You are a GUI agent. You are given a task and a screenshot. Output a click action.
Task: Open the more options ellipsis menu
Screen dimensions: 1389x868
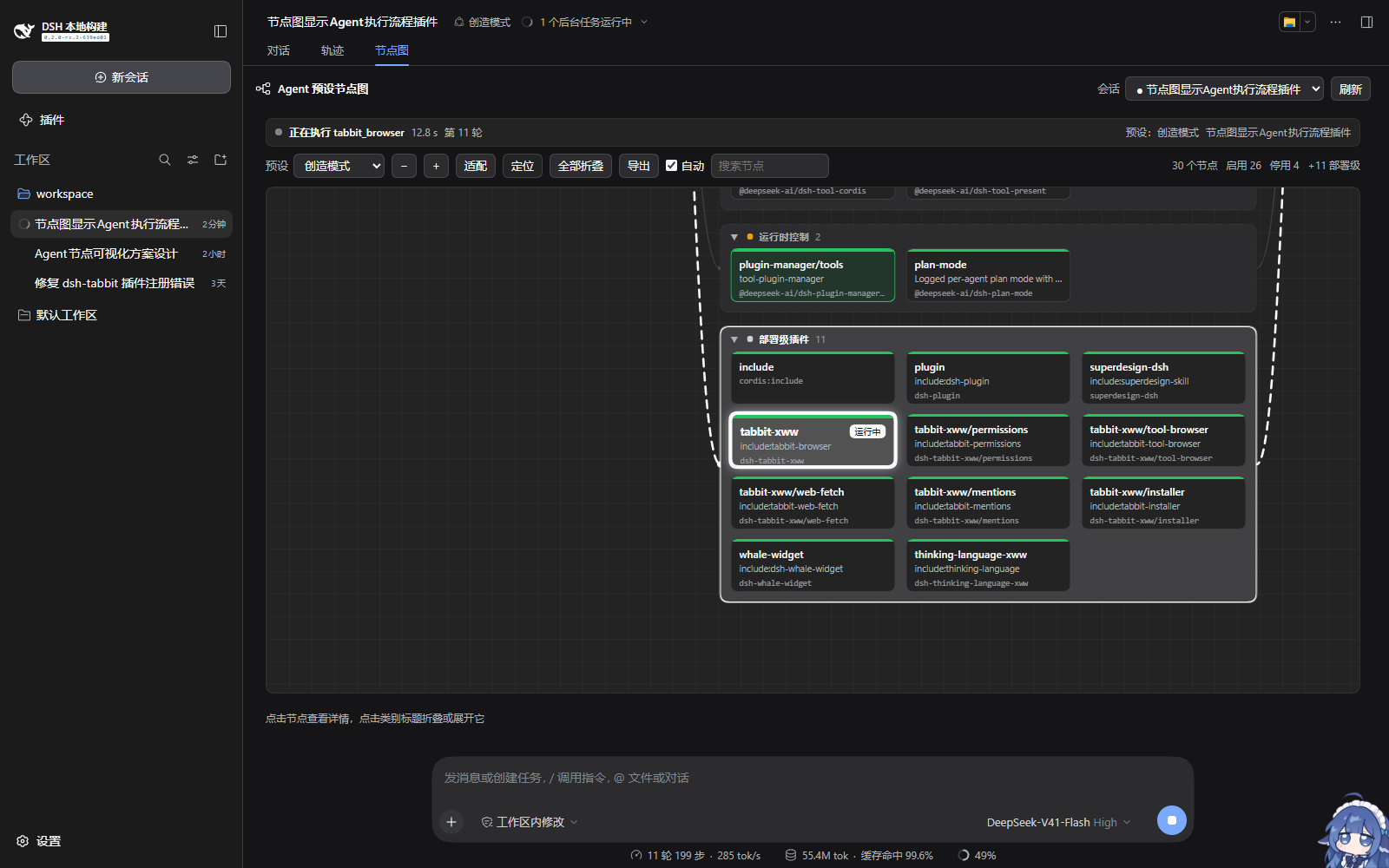tap(1335, 23)
